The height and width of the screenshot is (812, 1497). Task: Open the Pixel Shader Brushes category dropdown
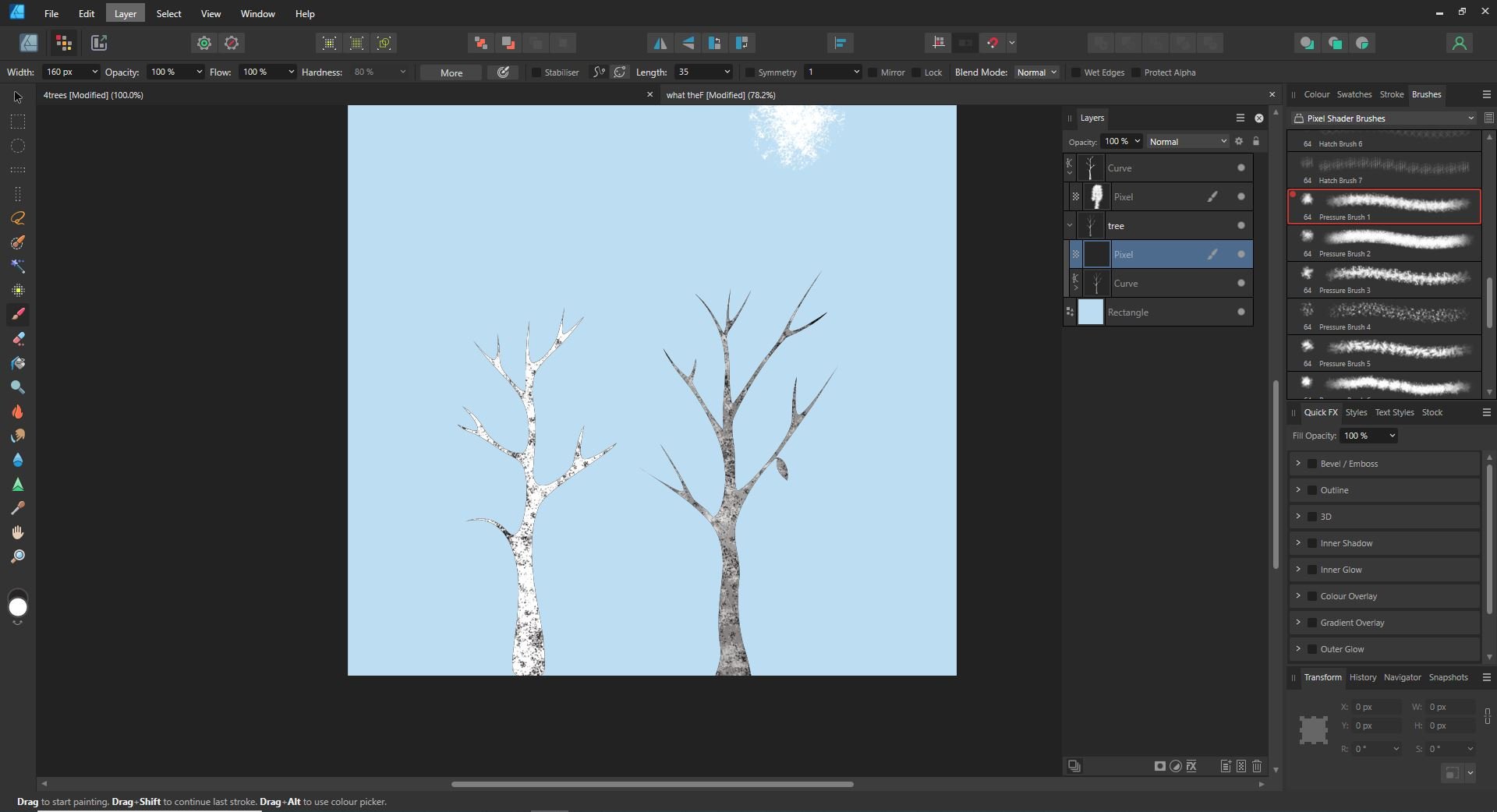(1384, 118)
